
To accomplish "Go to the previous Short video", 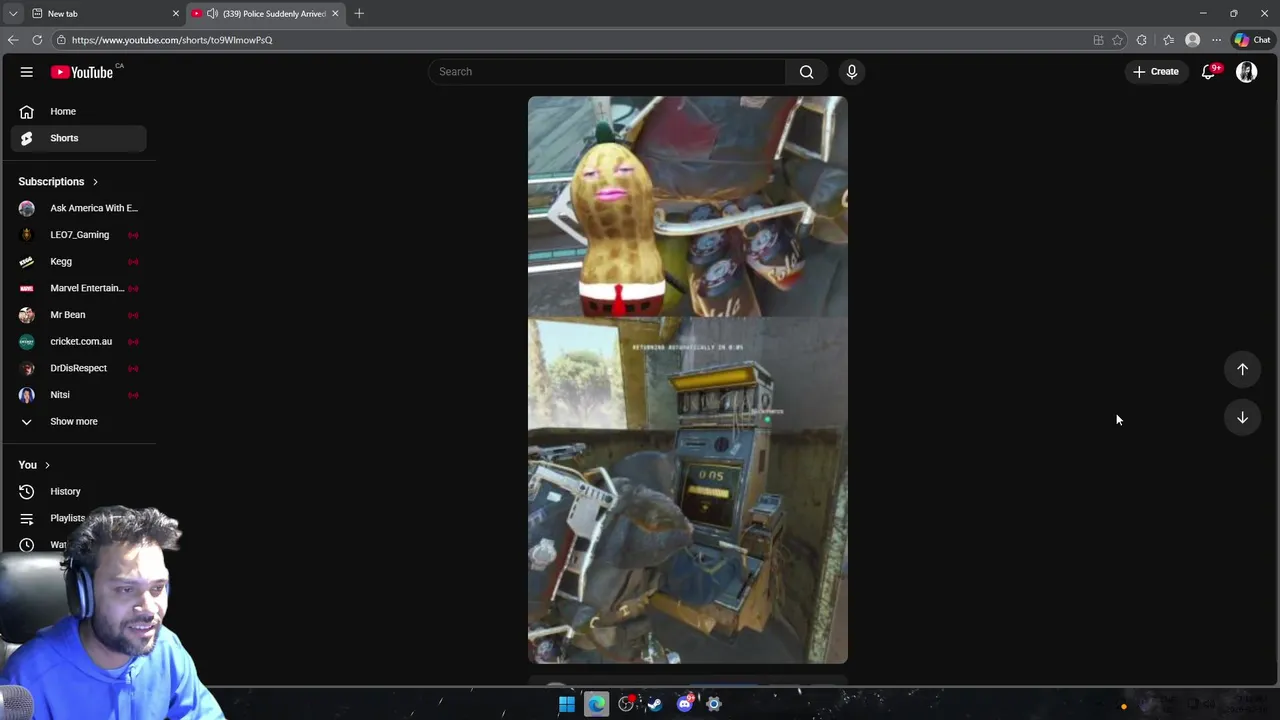I will pyautogui.click(x=1242, y=369).
